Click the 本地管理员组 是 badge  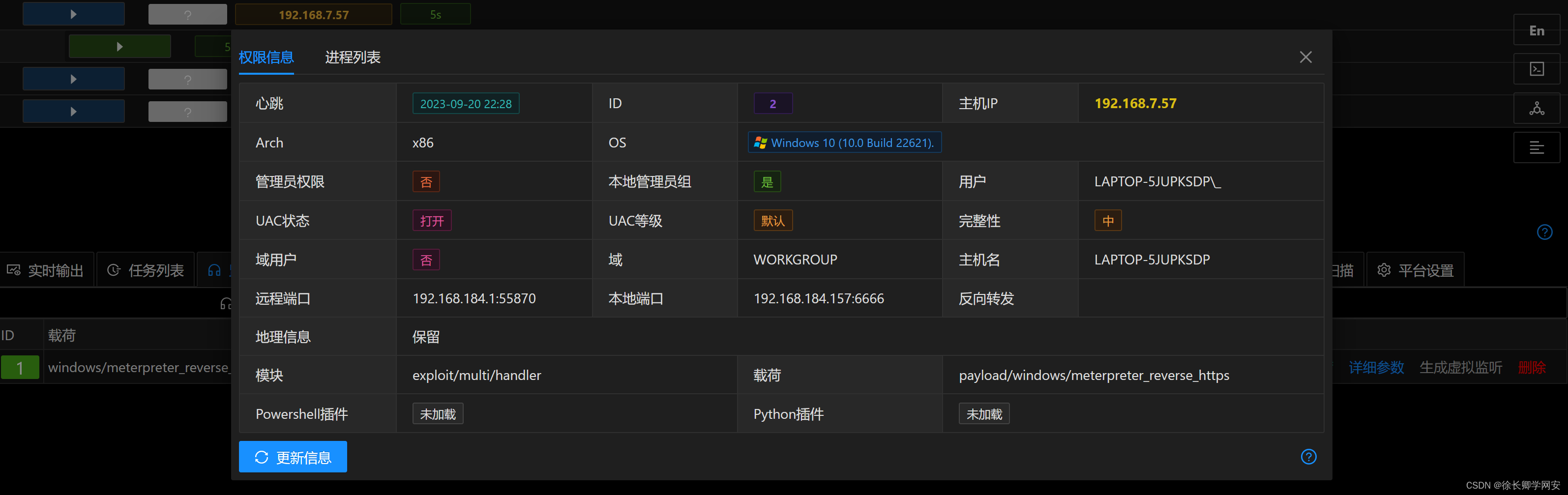click(767, 181)
